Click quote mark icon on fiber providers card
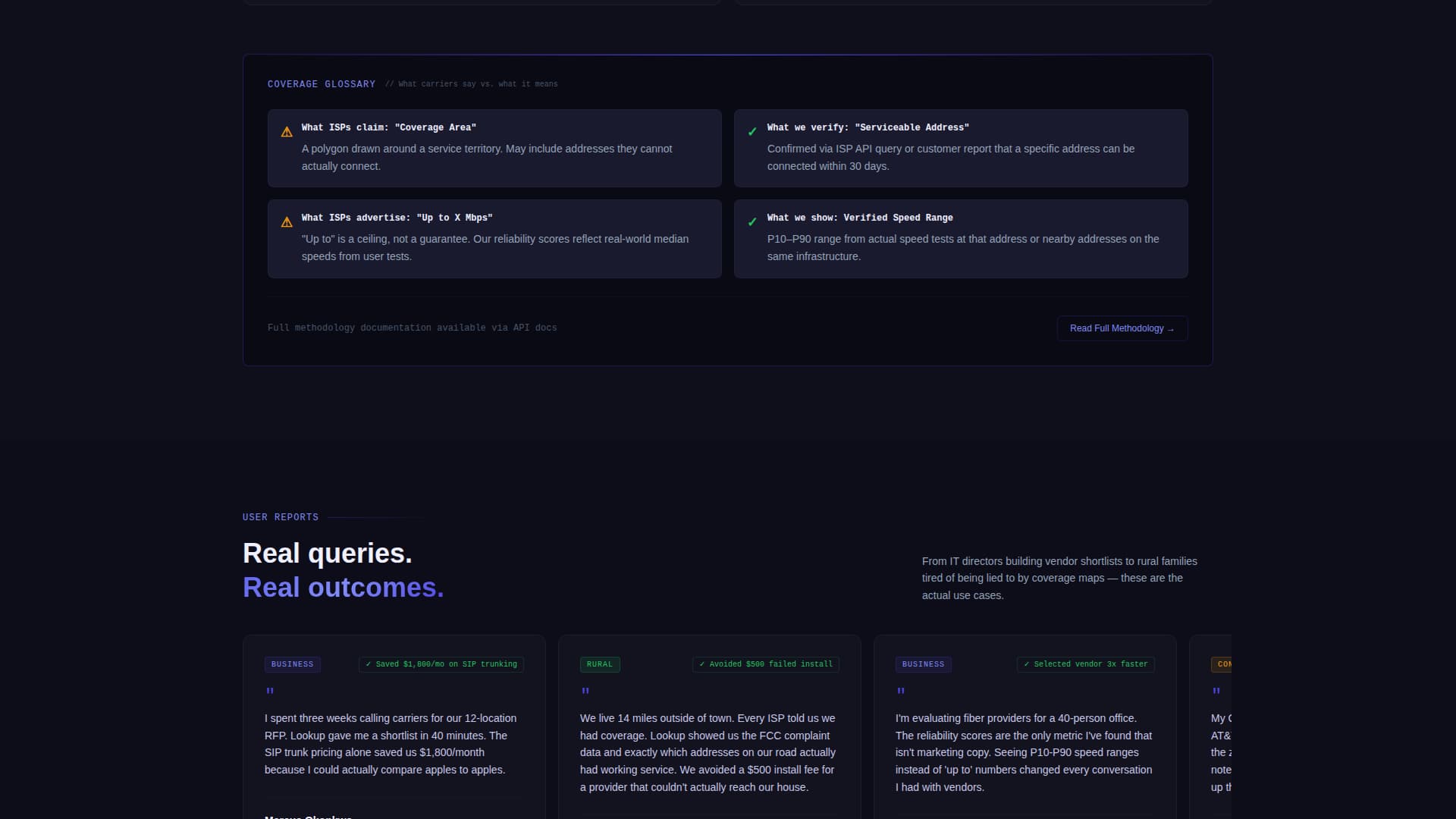 point(901,692)
